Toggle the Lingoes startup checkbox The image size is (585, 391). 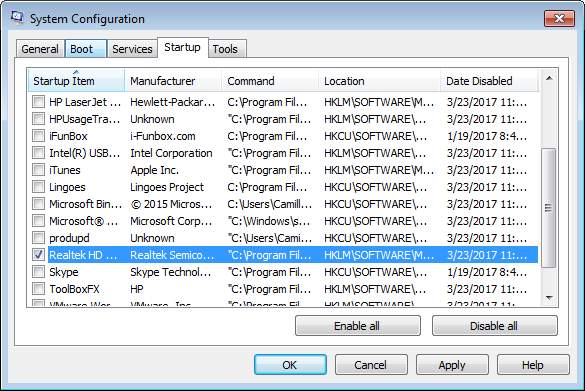click(x=38, y=187)
